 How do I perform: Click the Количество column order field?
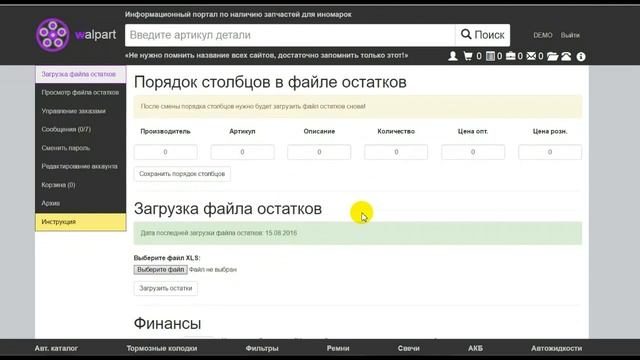(396, 152)
